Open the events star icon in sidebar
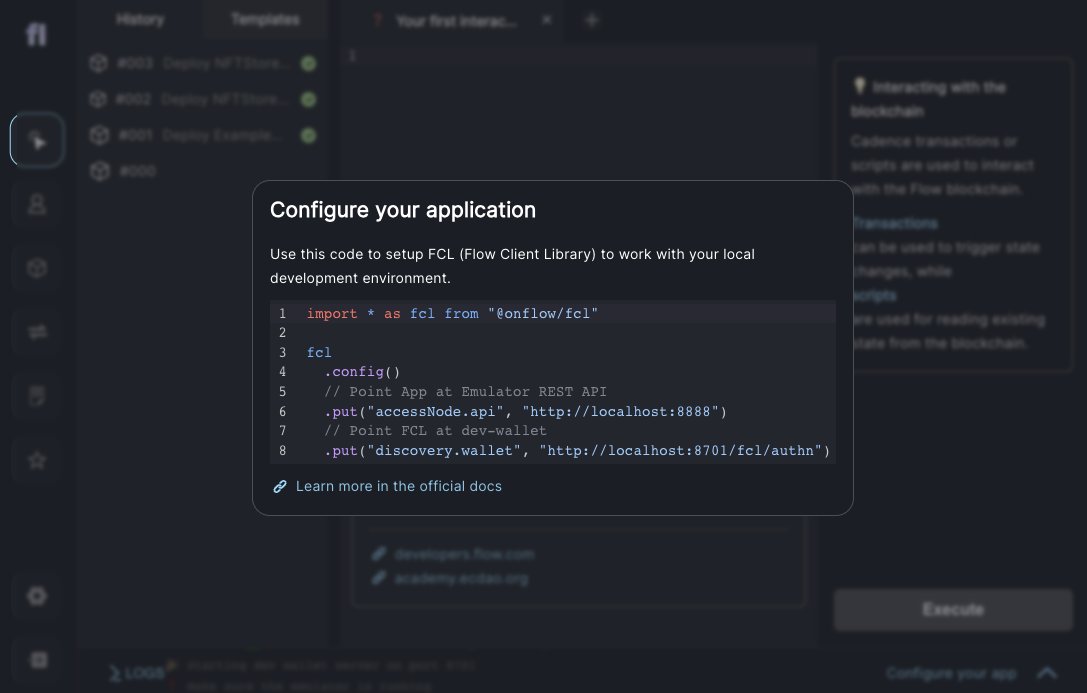The height and width of the screenshot is (693, 1087). [x=37, y=460]
